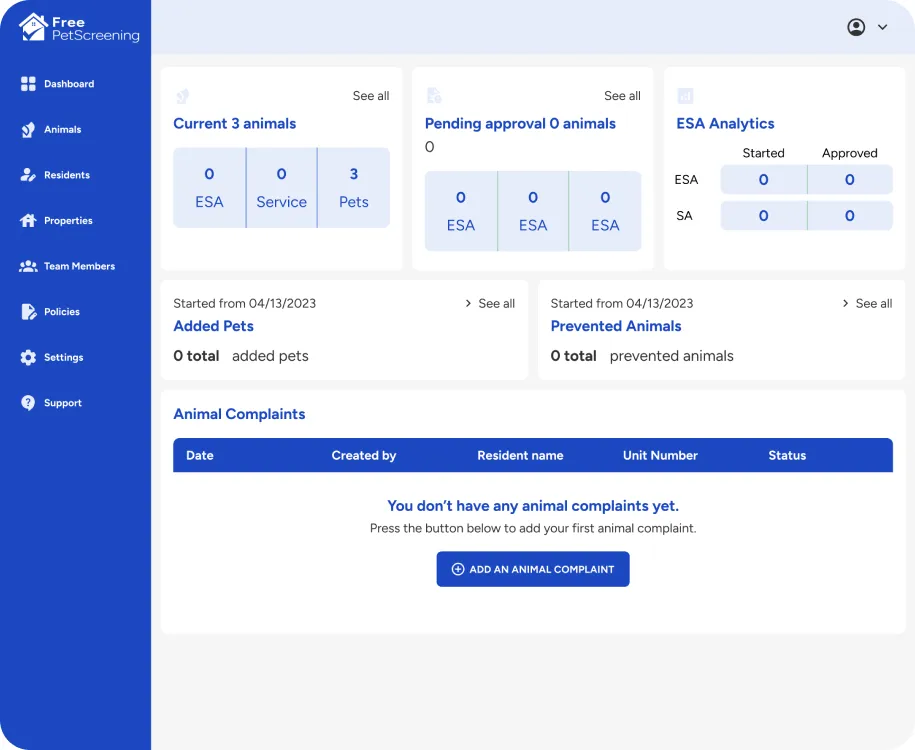915x750 pixels.
Task: Click See all in Pending approval card
Action: point(622,96)
